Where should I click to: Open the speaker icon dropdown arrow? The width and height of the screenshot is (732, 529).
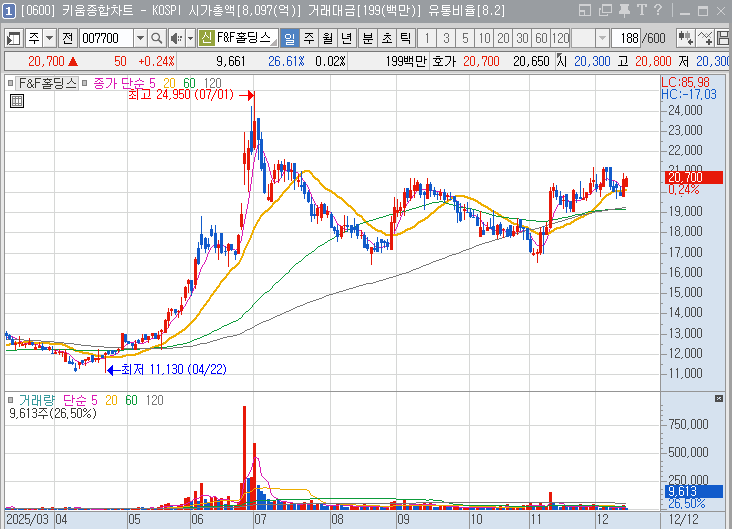pyautogui.click(x=190, y=38)
